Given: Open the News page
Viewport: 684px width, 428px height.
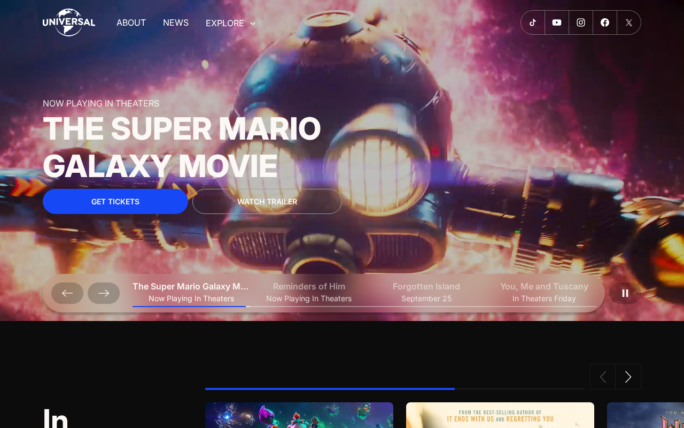Looking at the screenshot, I should pyautogui.click(x=176, y=23).
